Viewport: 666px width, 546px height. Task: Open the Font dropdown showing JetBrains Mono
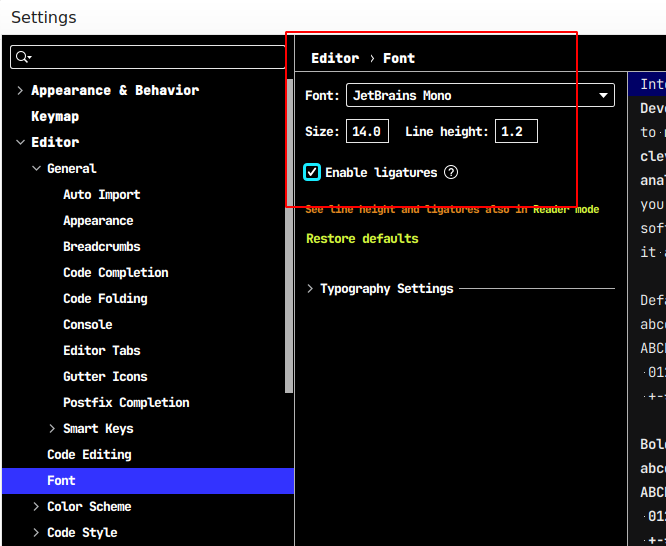(480, 95)
